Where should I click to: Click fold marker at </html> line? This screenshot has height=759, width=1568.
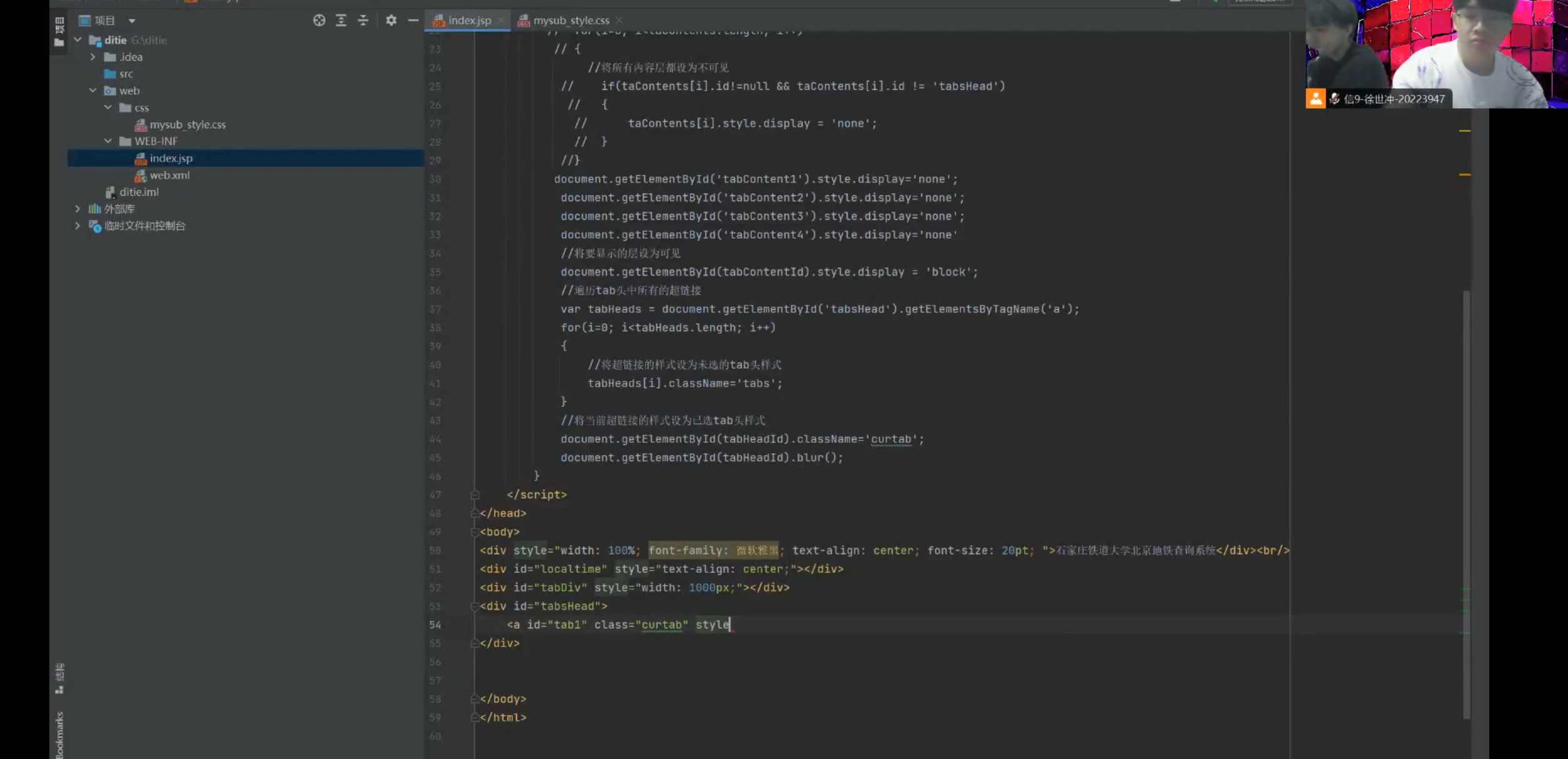pos(475,718)
